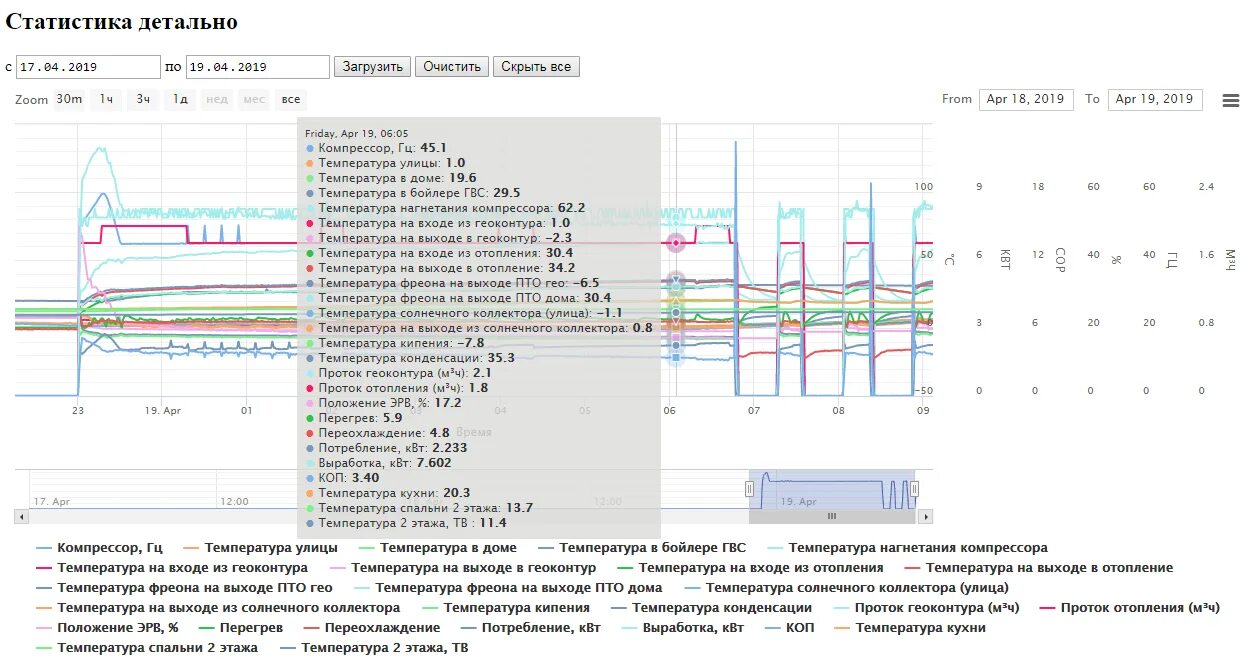
Task: Select the все zoom range
Action: [x=290, y=99]
